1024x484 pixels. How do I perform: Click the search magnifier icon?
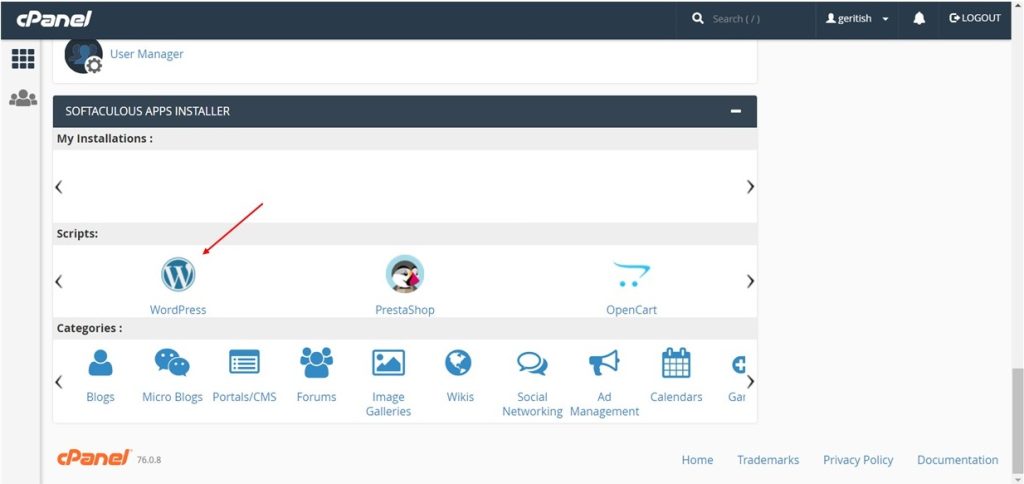698,18
